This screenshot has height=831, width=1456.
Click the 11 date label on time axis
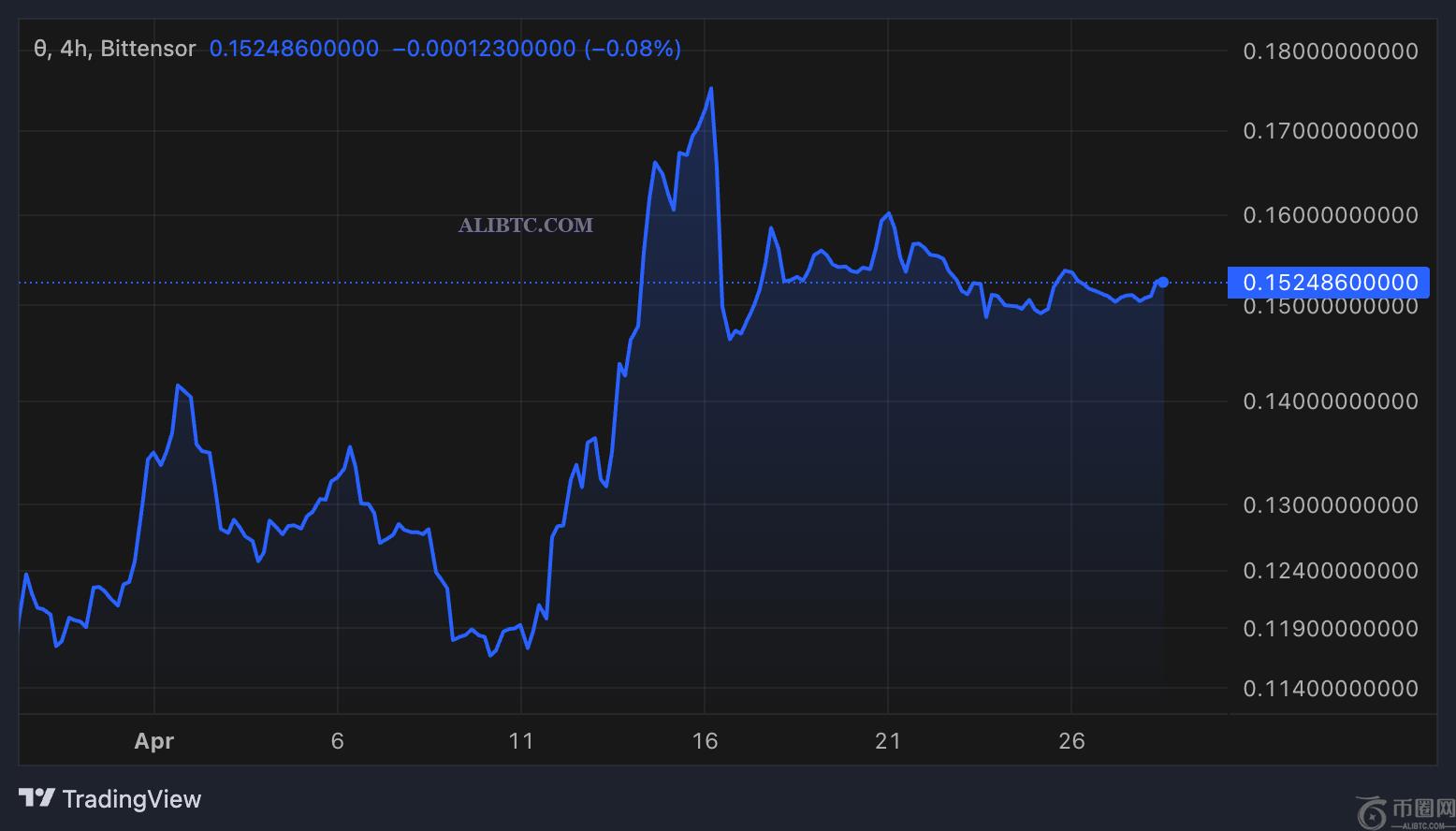(x=521, y=741)
